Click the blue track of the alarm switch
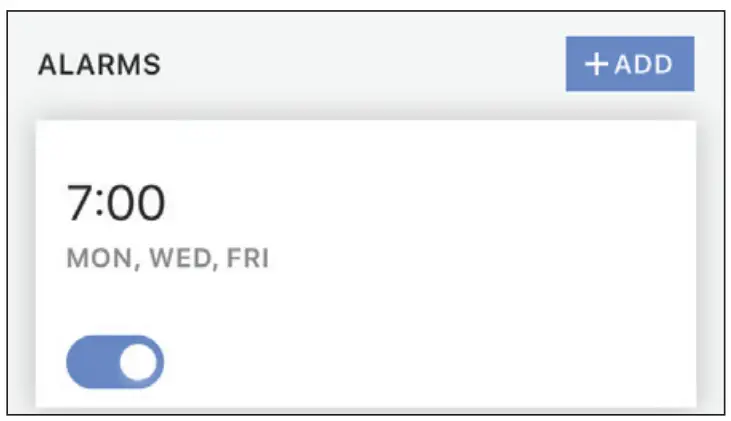The height and width of the screenshot is (421, 731). (90, 363)
